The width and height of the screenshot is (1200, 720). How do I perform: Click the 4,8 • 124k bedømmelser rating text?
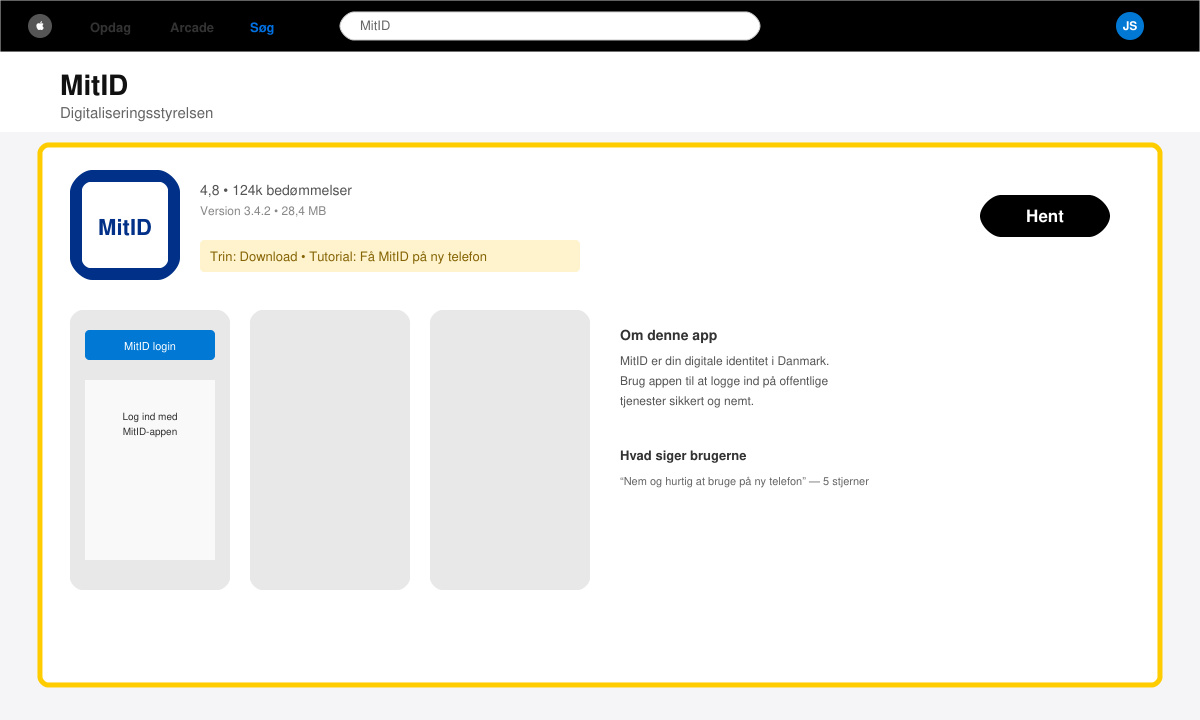276,190
